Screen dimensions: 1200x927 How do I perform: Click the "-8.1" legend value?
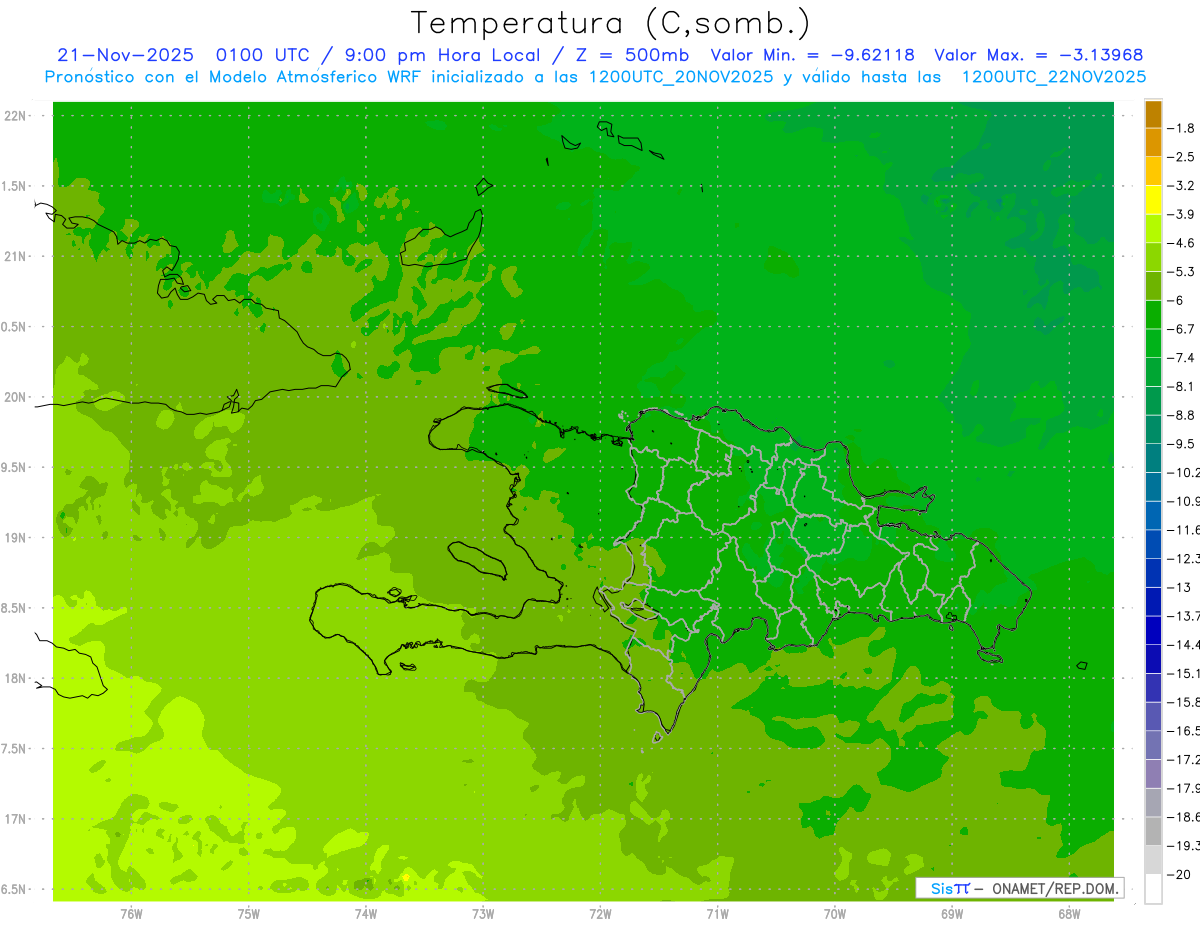coord(1181,386)
